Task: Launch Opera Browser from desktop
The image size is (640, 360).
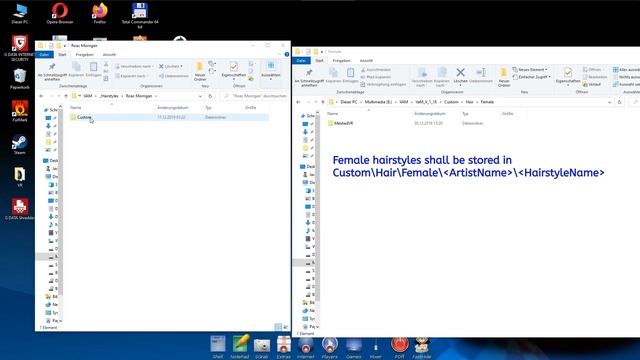Action: point(60,13)
